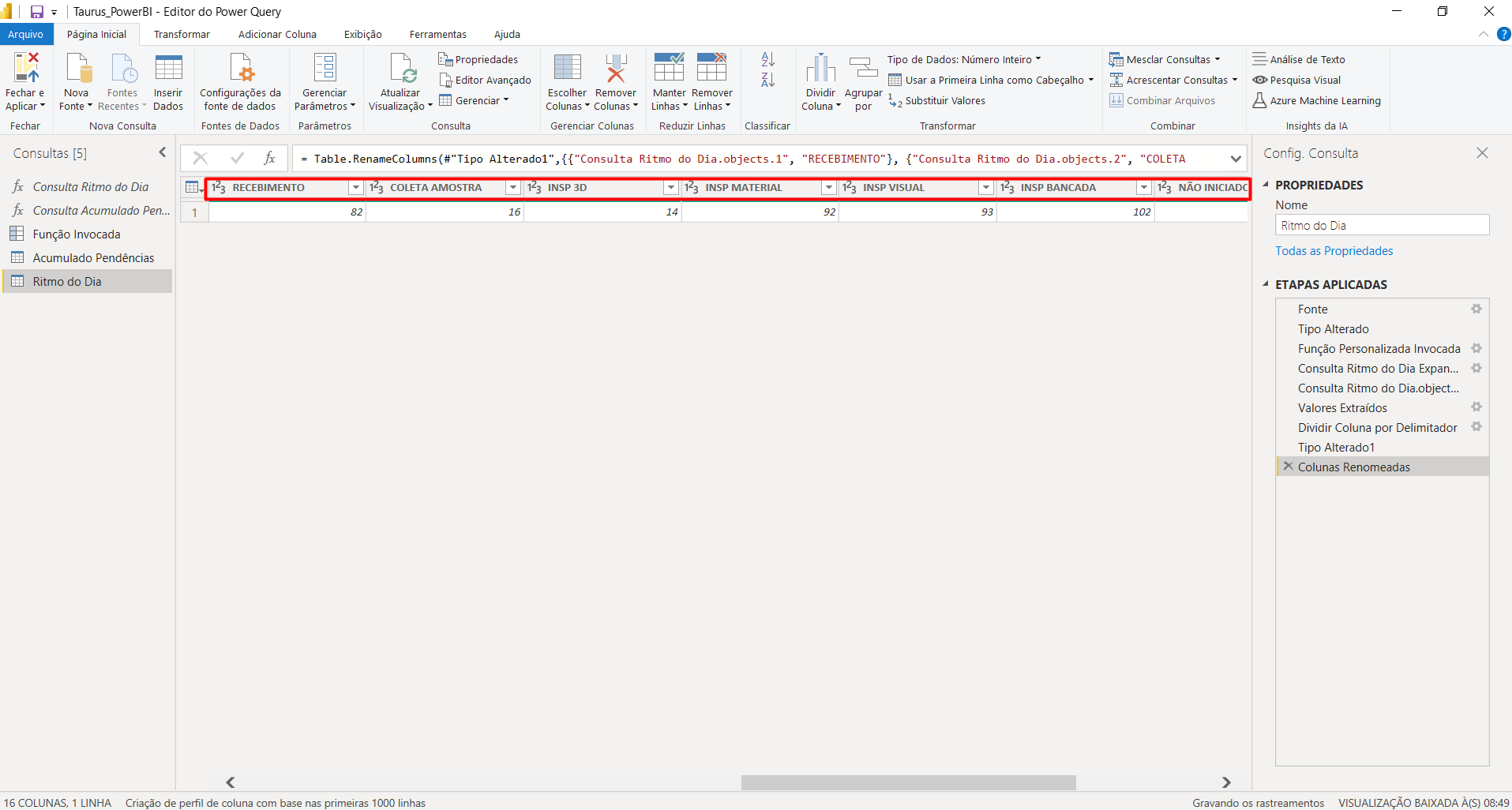This screenshot has width=1512, height=810.
Task: Open Tipo de Dados: Número Inteiro dropdown
Action: coord(964,59)
